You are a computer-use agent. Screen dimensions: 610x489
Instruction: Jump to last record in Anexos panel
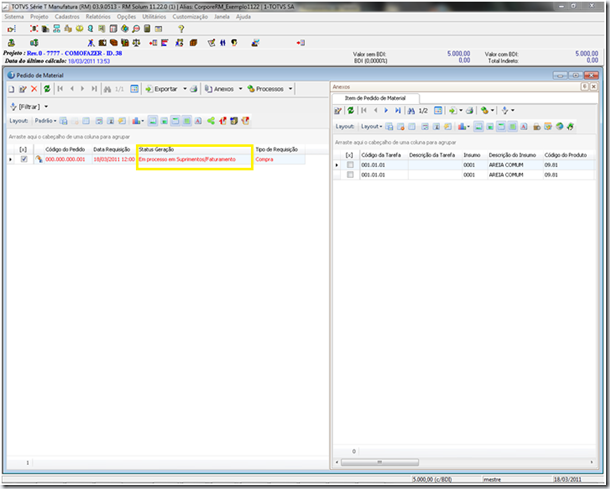398,110
